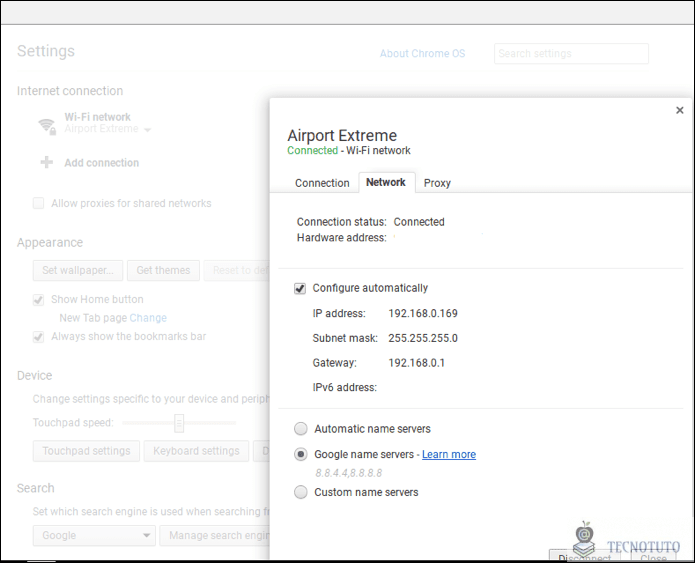Switch to the Connection tab

[x=322, y=183]
